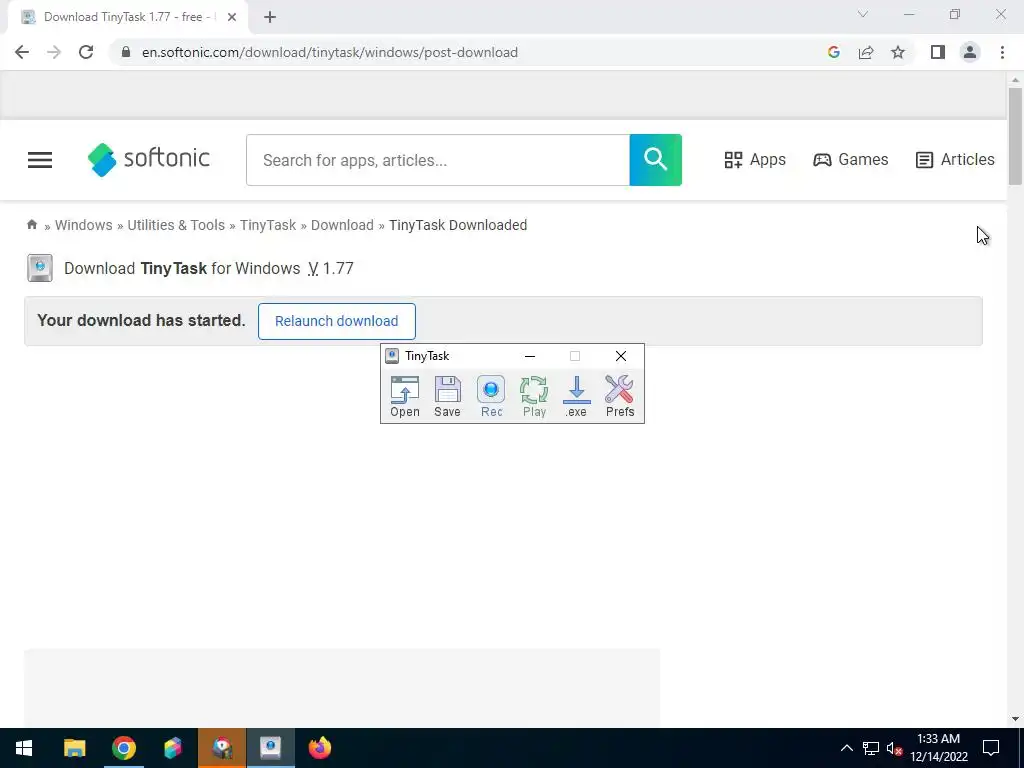Go to Windows breadcrumb link

pyautogui.click(x=84, y=225)
